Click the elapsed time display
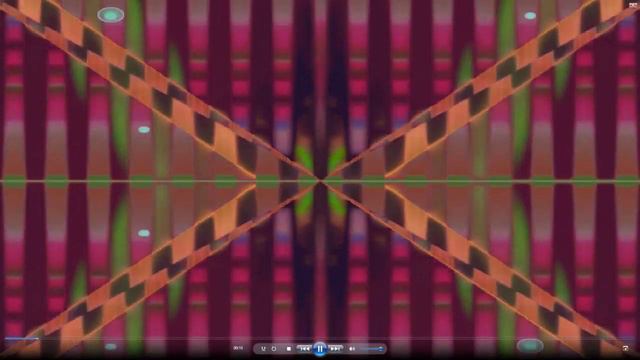Viewport: 640px width, 360px height. [x=238, y=348]
